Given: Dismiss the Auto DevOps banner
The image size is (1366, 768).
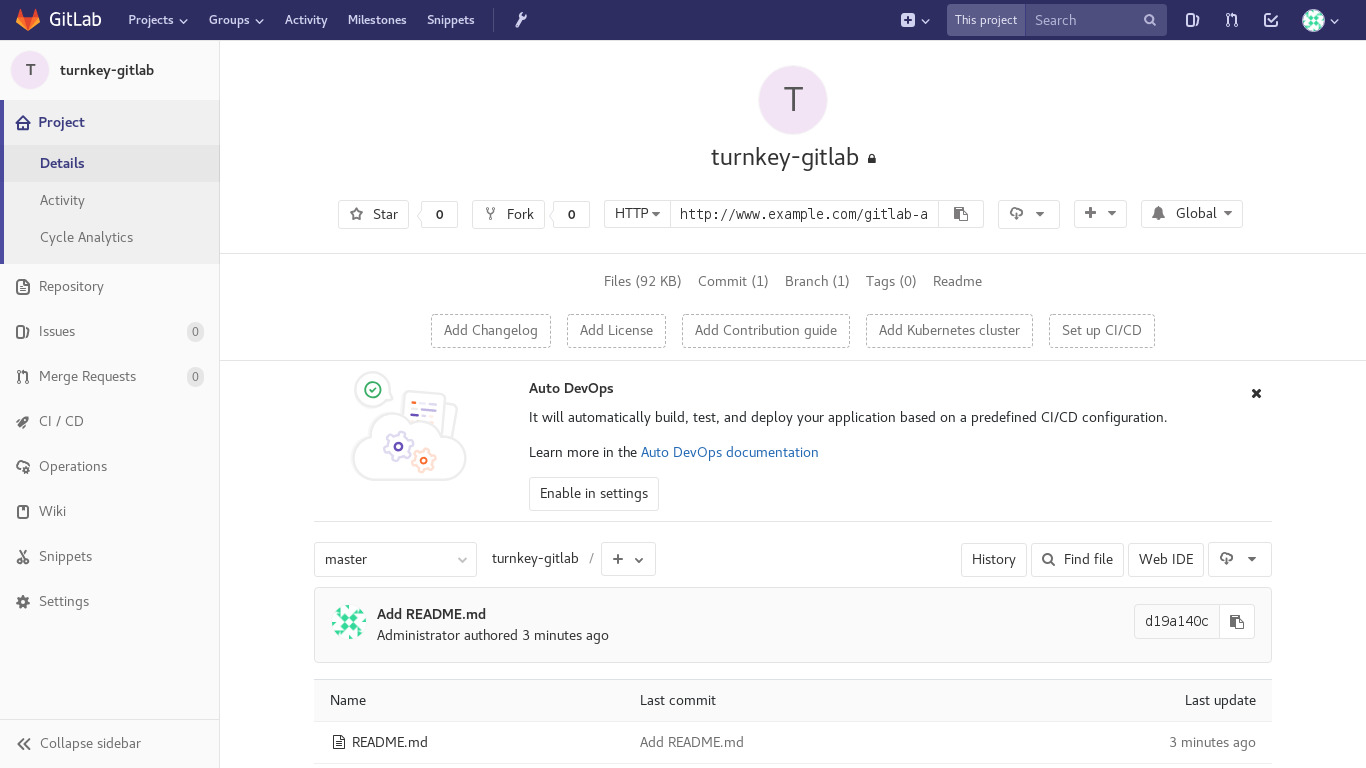Looking at the screenshot, I should (1256, 394).
